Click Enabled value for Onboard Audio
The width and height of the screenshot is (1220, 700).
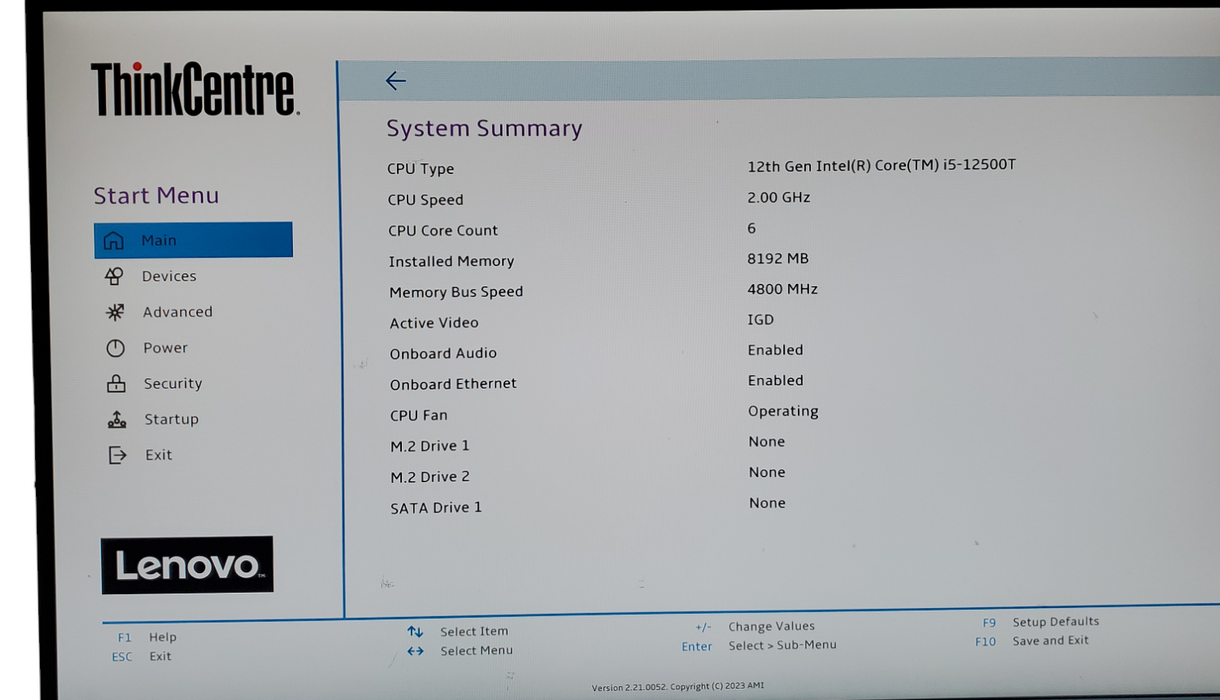pos(776,350)
